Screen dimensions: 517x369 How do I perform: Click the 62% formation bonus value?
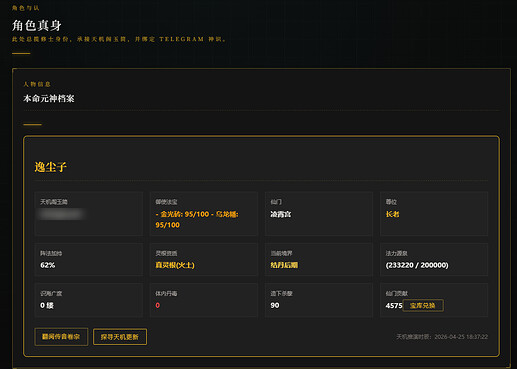(x=48, y=265)
